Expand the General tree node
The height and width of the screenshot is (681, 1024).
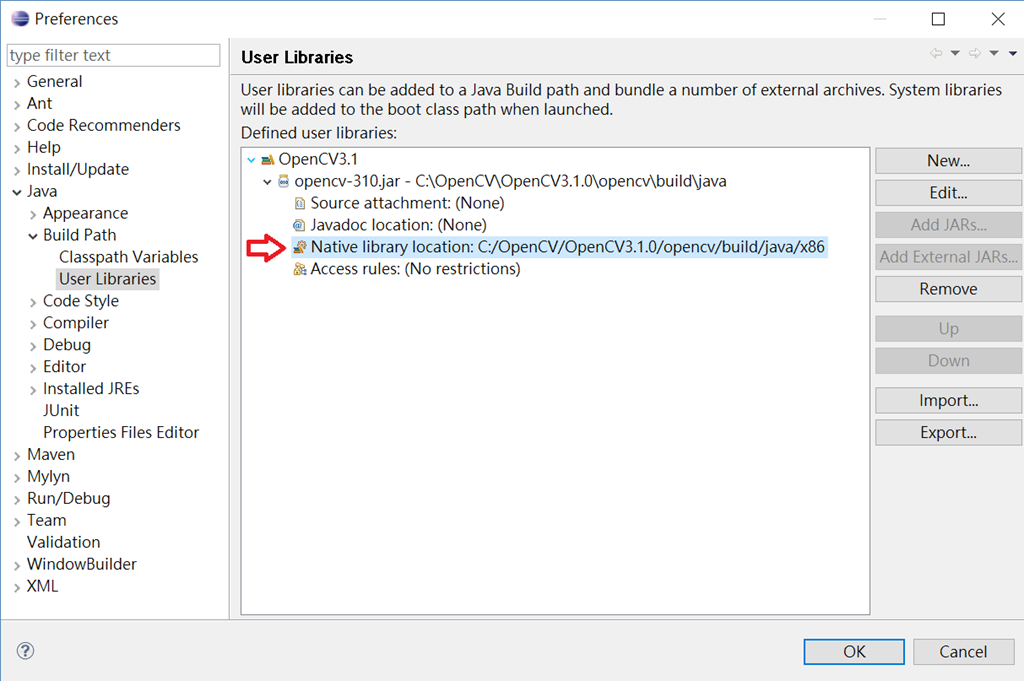17,83
